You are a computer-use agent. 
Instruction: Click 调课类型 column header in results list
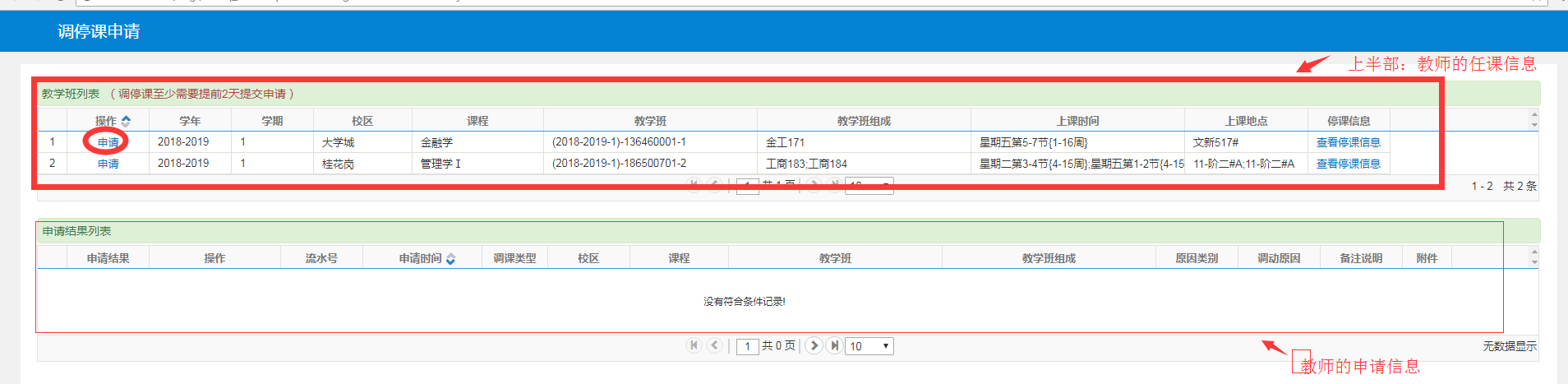coord(514,258)
